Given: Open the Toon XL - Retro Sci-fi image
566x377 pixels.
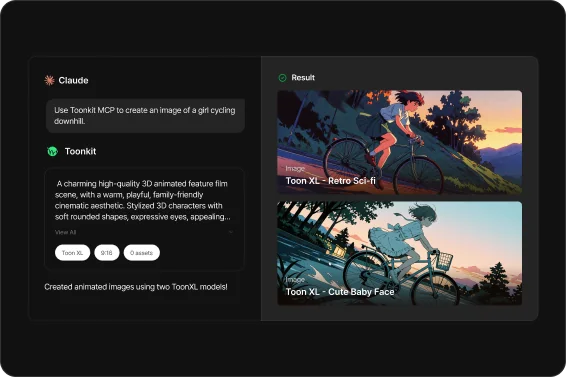Looking at the screenshot, I should (x=399, y=142).
